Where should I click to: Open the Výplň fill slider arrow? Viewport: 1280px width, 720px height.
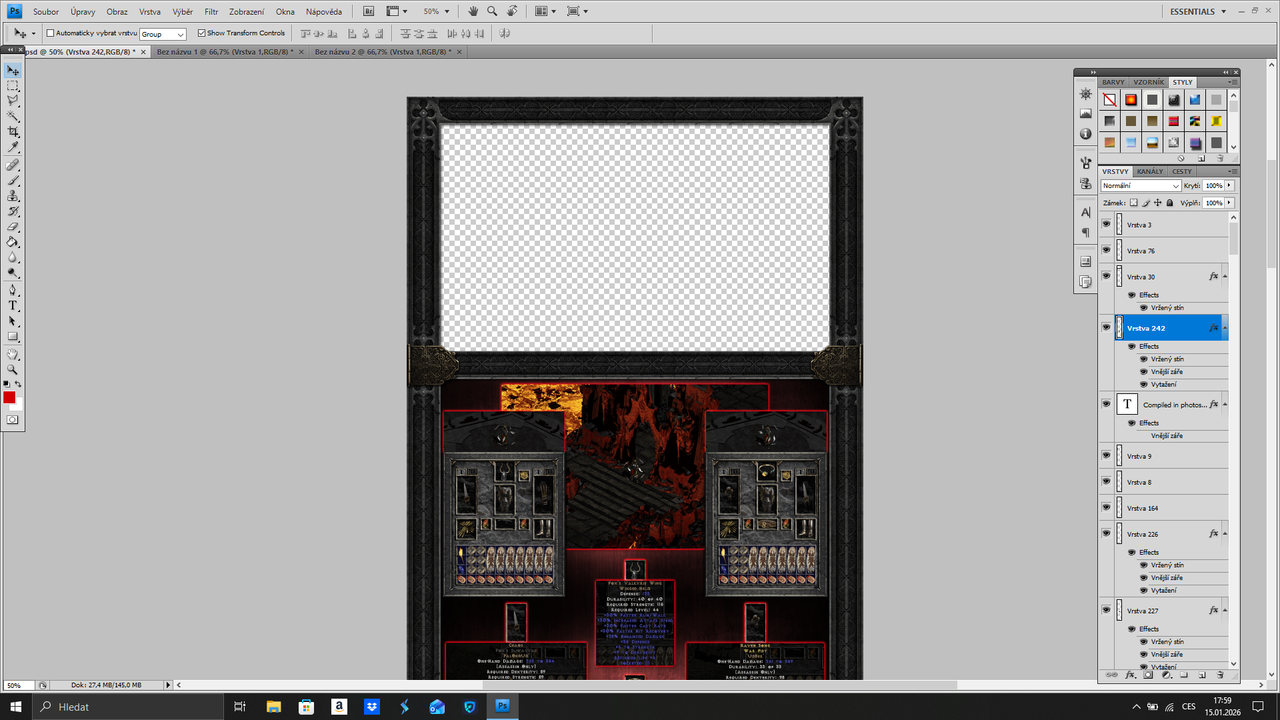coord(1229,203)
